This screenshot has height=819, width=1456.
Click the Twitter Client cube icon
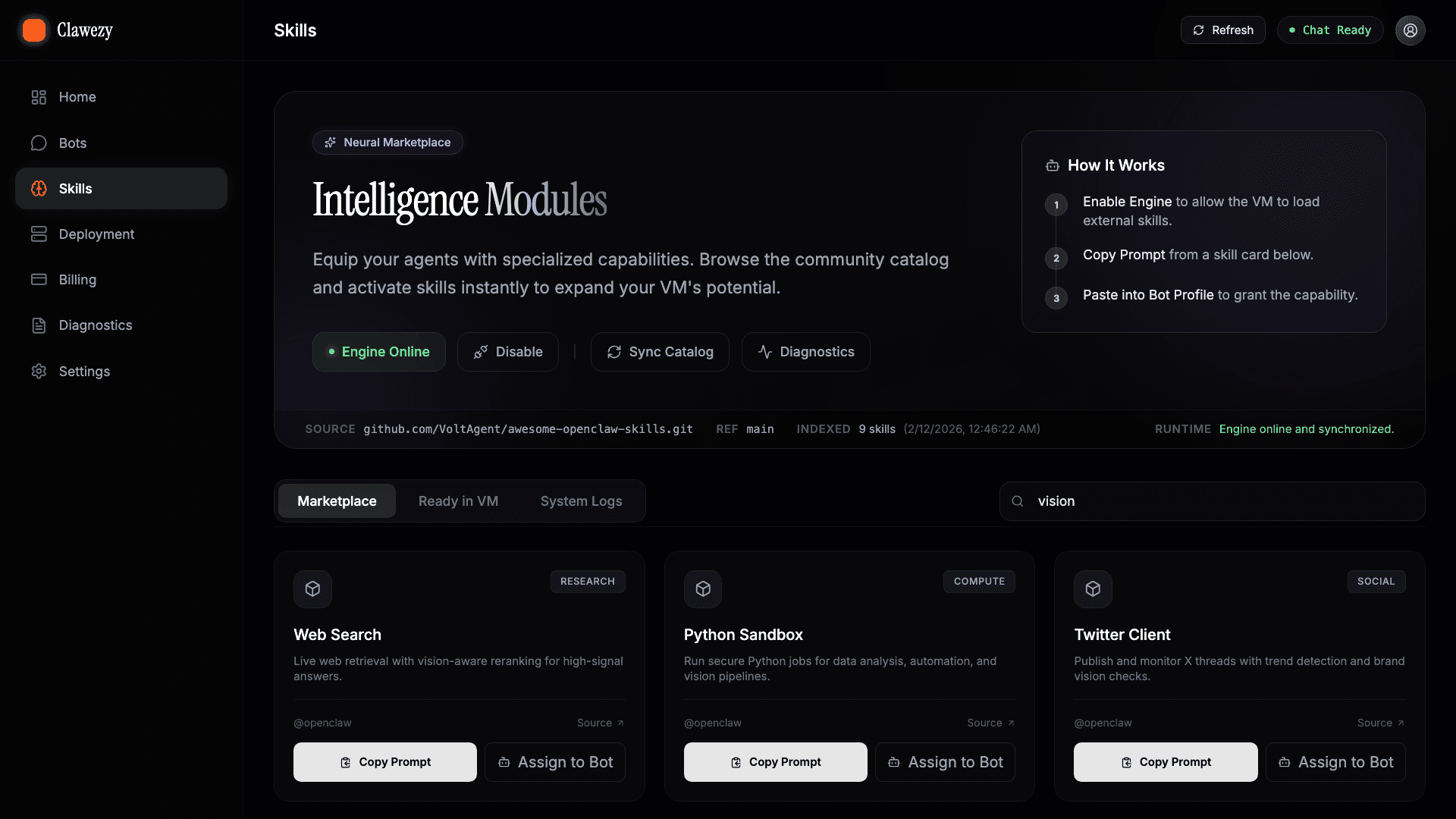(1093, 589)
